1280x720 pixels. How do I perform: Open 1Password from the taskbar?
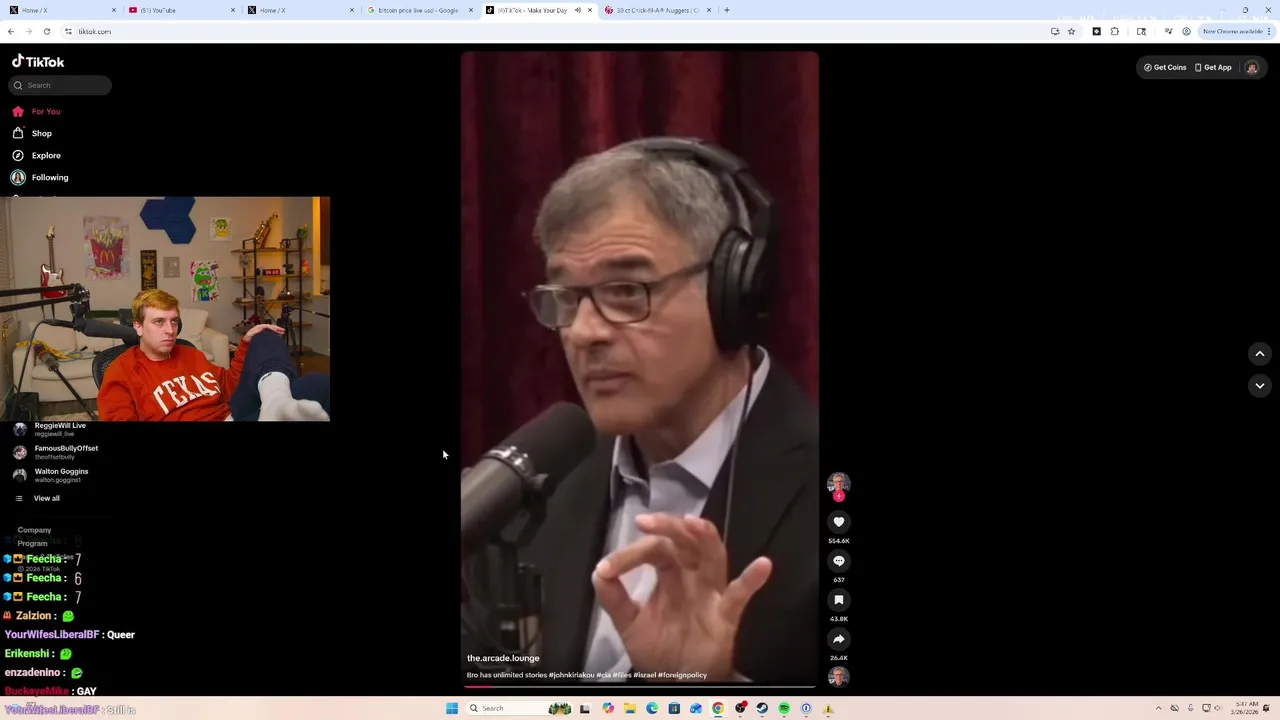pos(806,708)
